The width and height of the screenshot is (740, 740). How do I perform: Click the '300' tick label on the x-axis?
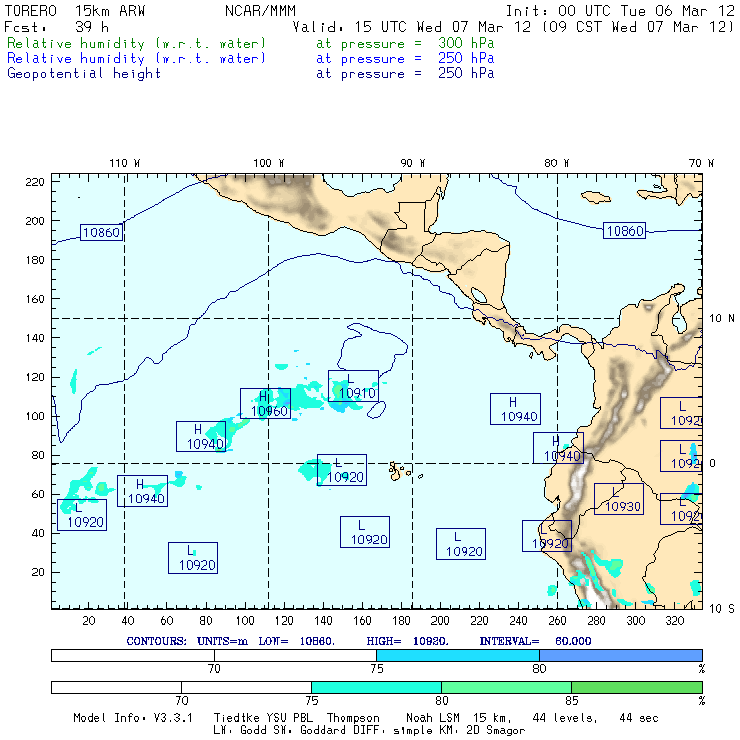pos(635,621)
